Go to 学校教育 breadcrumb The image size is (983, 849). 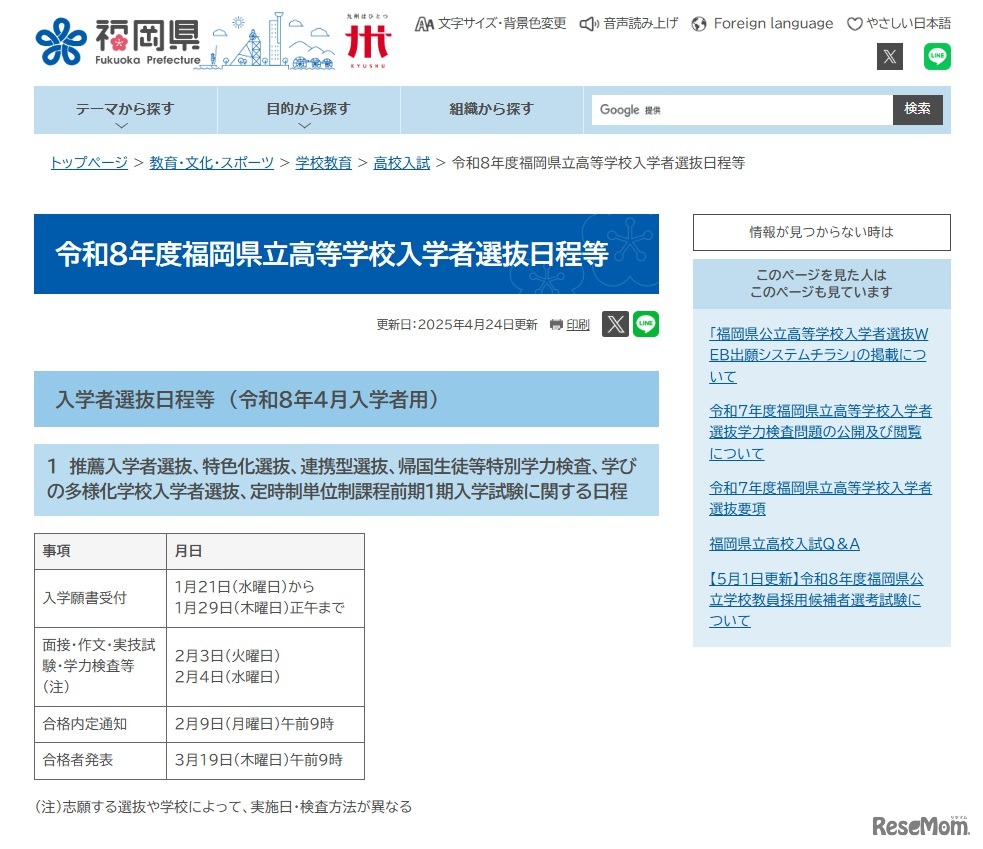coord(323,163)
